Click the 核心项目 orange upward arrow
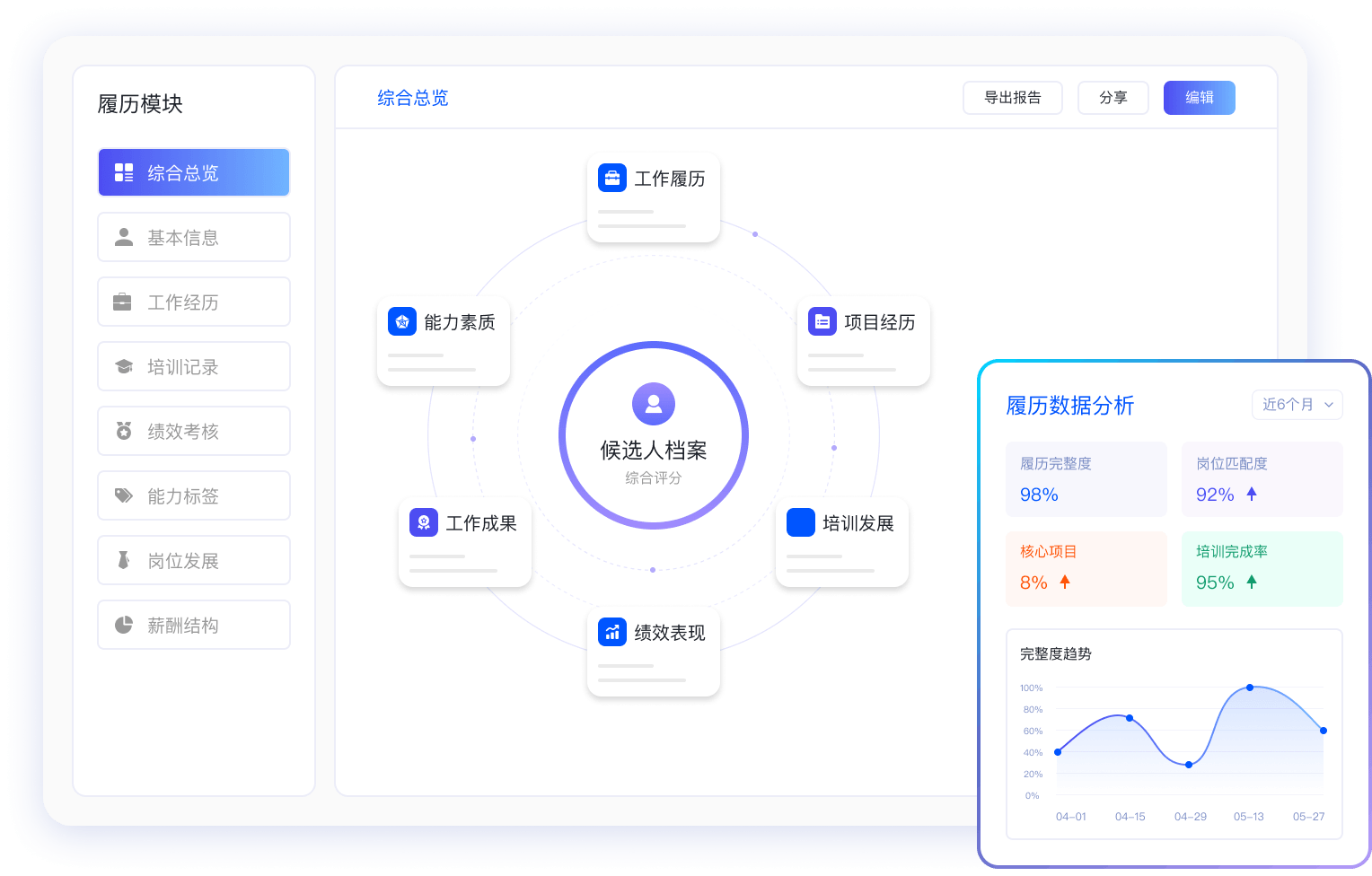Image resolution: width=1372 pixels, height=876 pixels. (1065, 582)
